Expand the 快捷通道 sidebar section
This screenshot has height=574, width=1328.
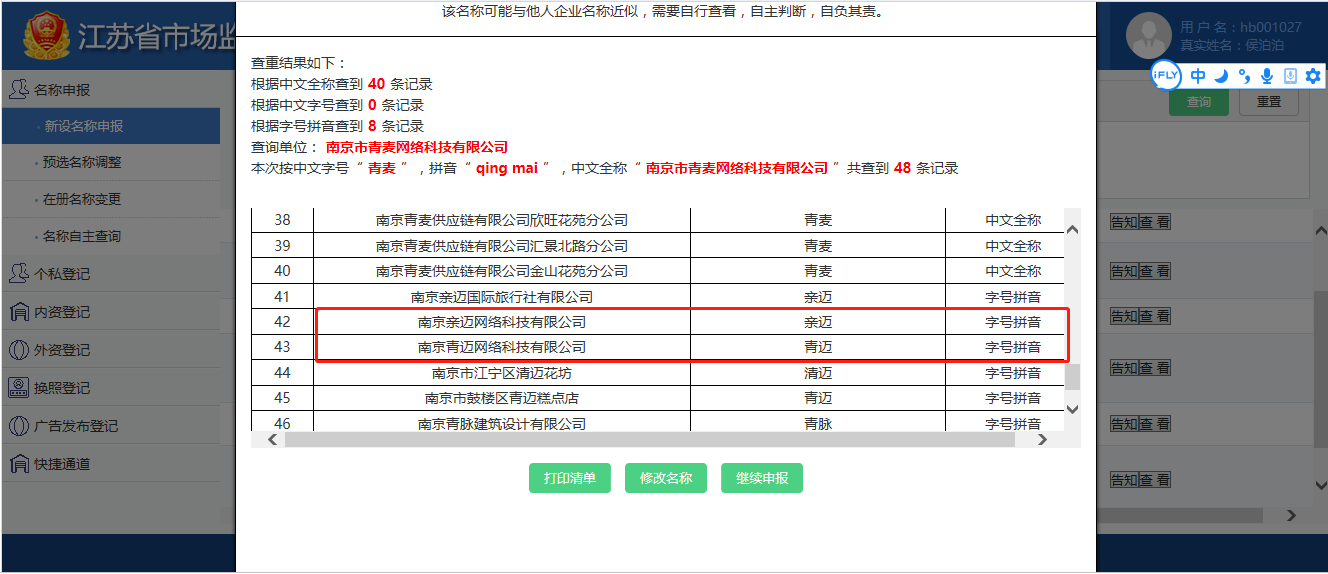(110, 464)
